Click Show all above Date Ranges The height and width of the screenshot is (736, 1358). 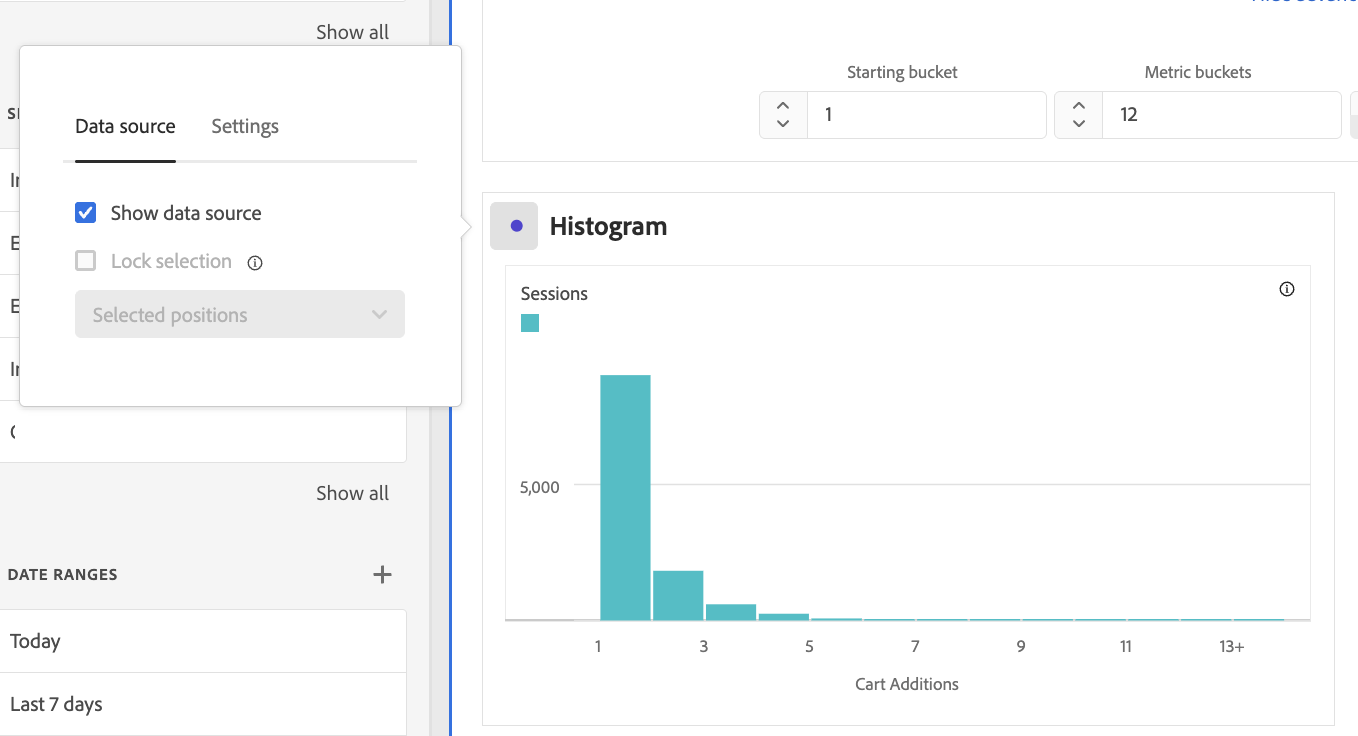[x=352, y=493]
